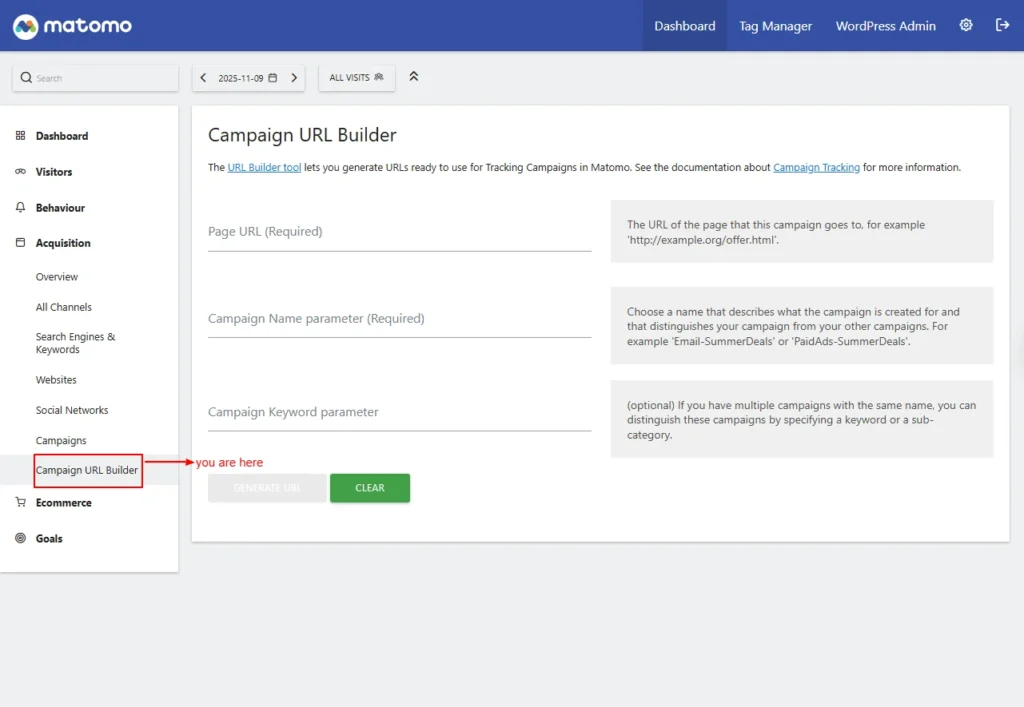Open the All Visits segment selector

click(x=356, y=78)
